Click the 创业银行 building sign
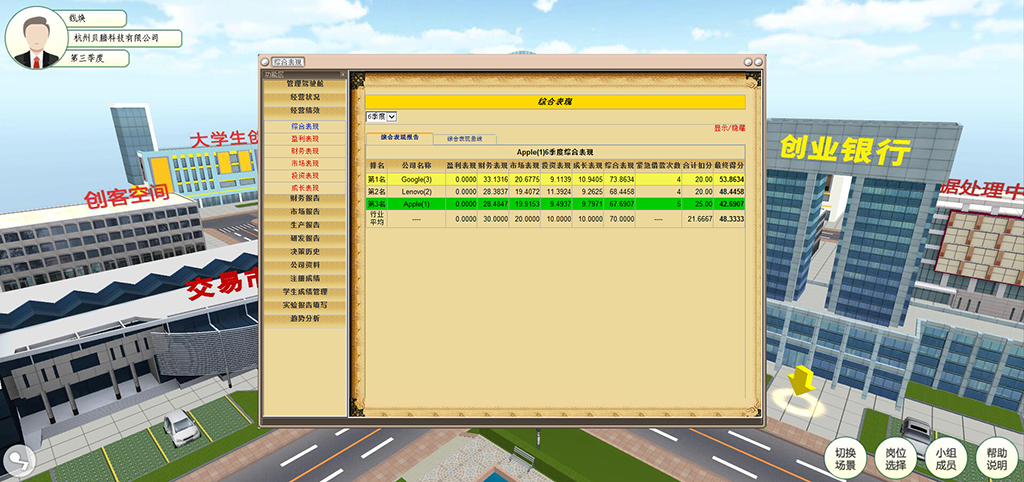Screen dimensions: 1024x482 845,150
